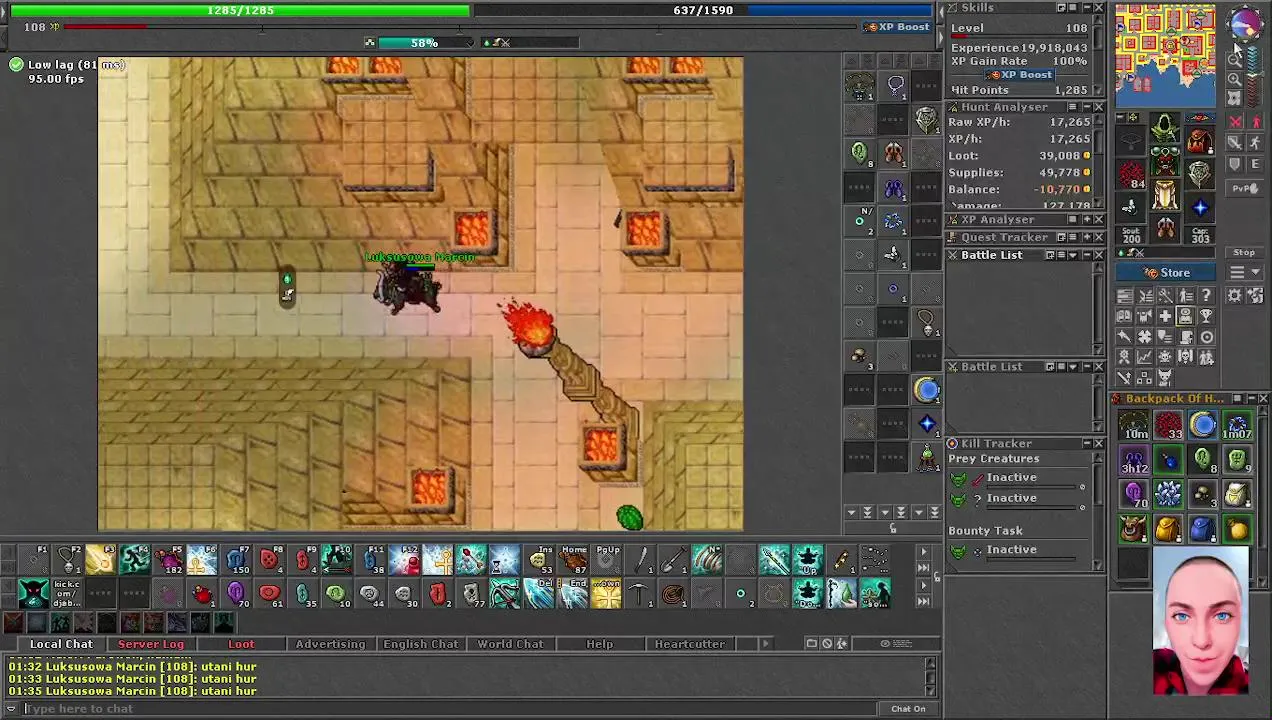Switch to the Advertising channel tab
1272x720 pixels.
tap(330, 644)
